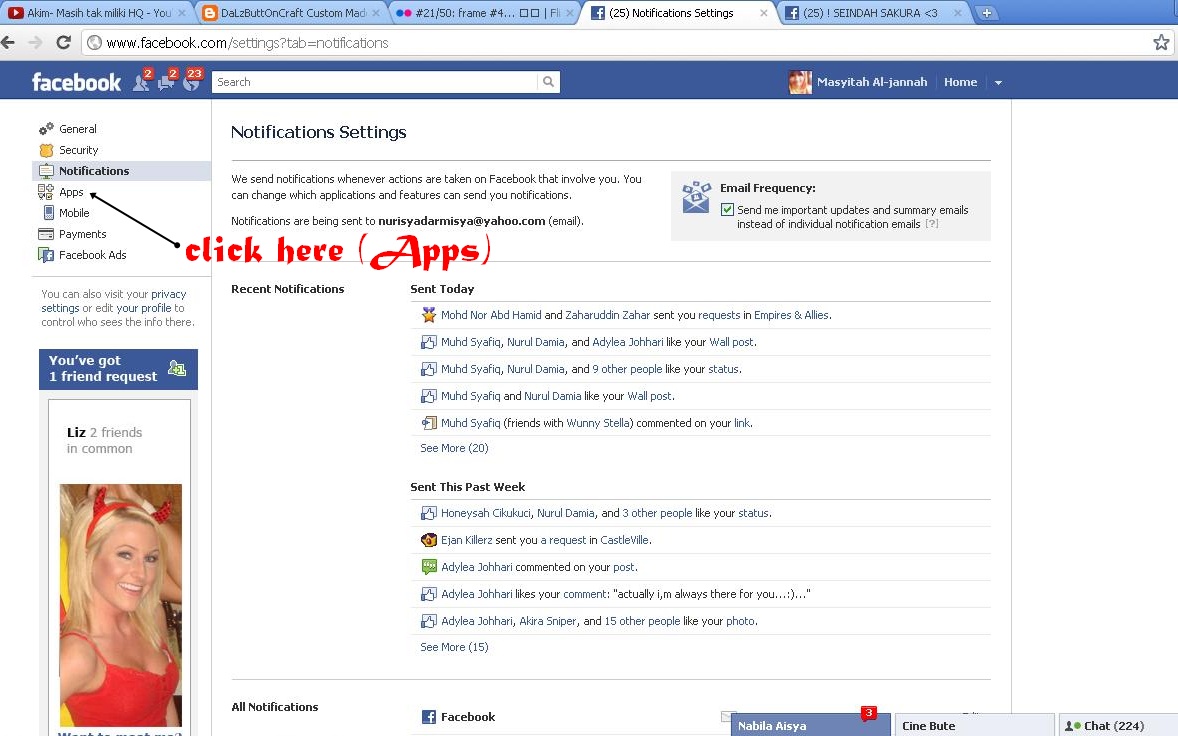The height and width of the screenshot is (736, 1178).
Task: Click 9 other people link
Action: [627, 369]
